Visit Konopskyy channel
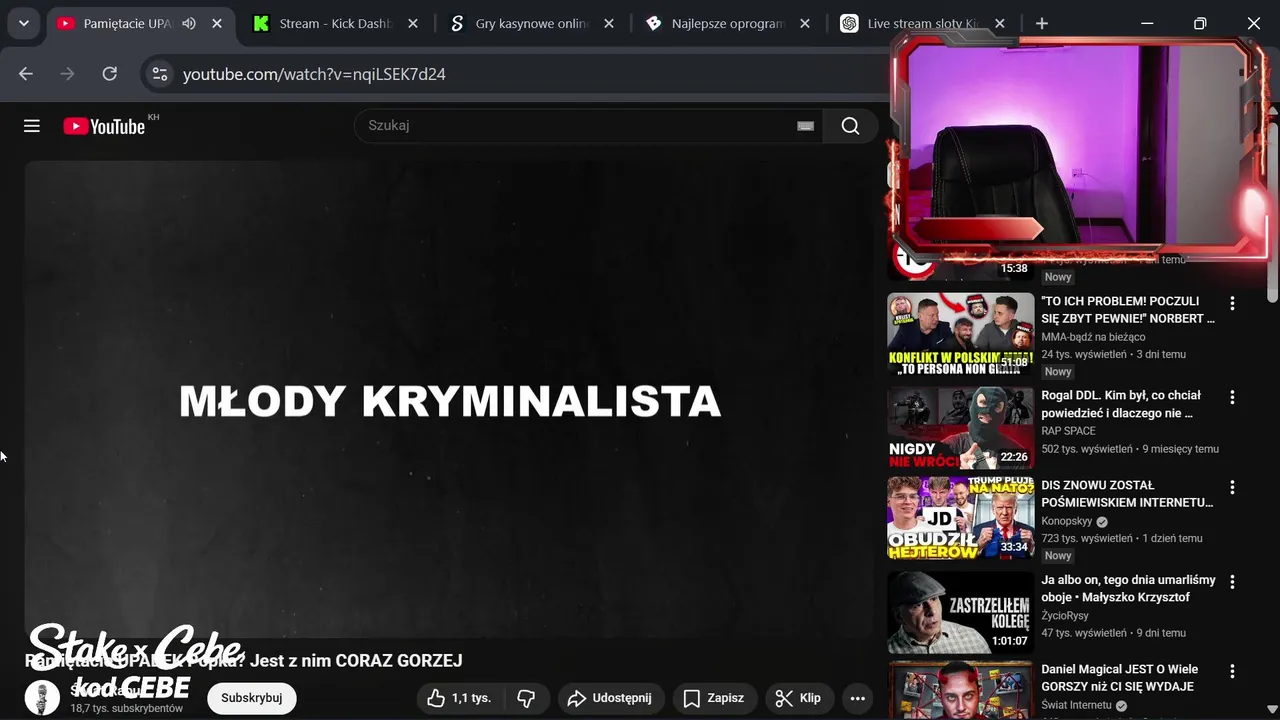The height and width of the screenshot is (720, 1280). point(1067,521)
